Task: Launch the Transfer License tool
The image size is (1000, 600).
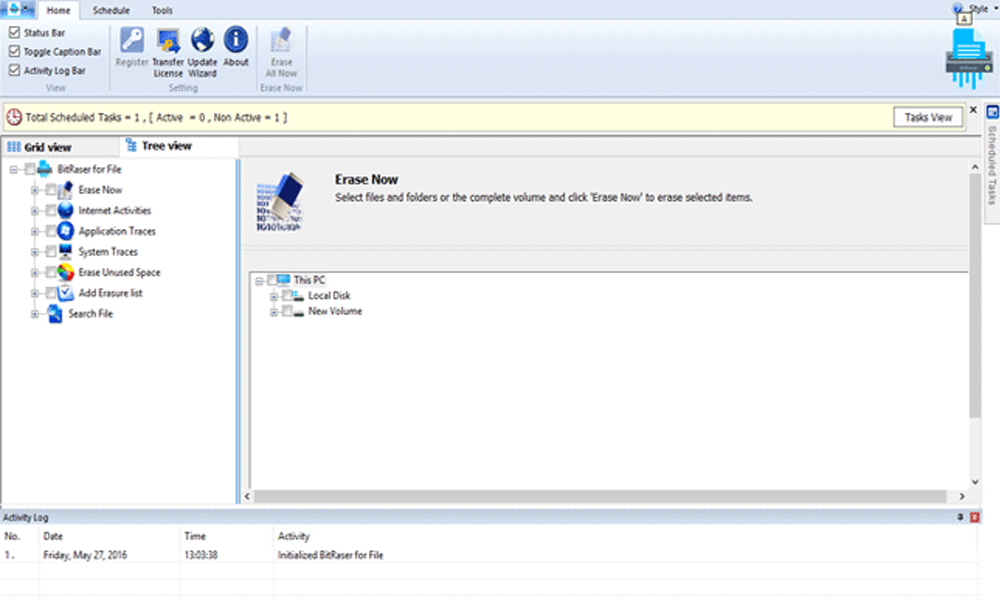Action: click(168, 40)
